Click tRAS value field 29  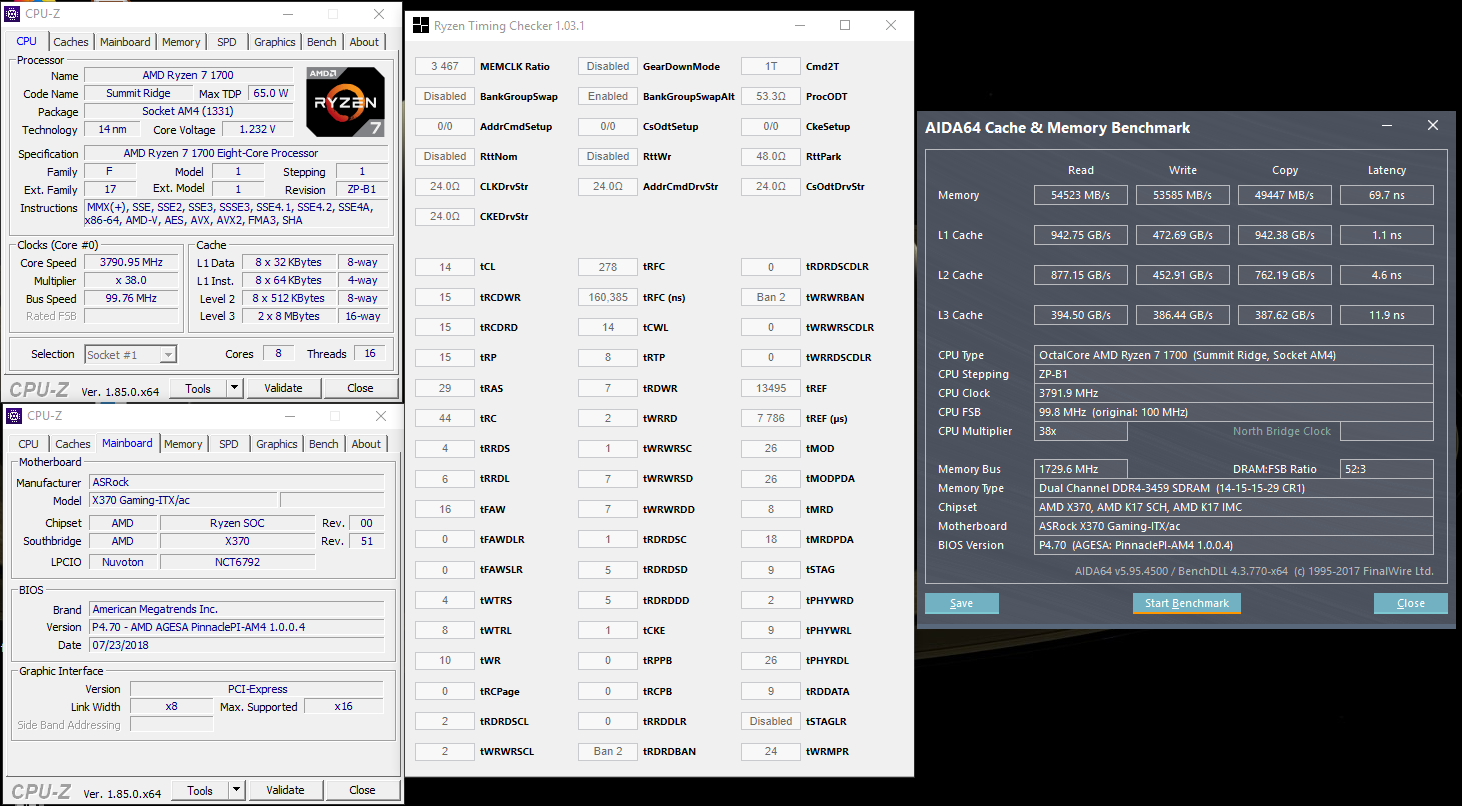click(x=445, y=388)
